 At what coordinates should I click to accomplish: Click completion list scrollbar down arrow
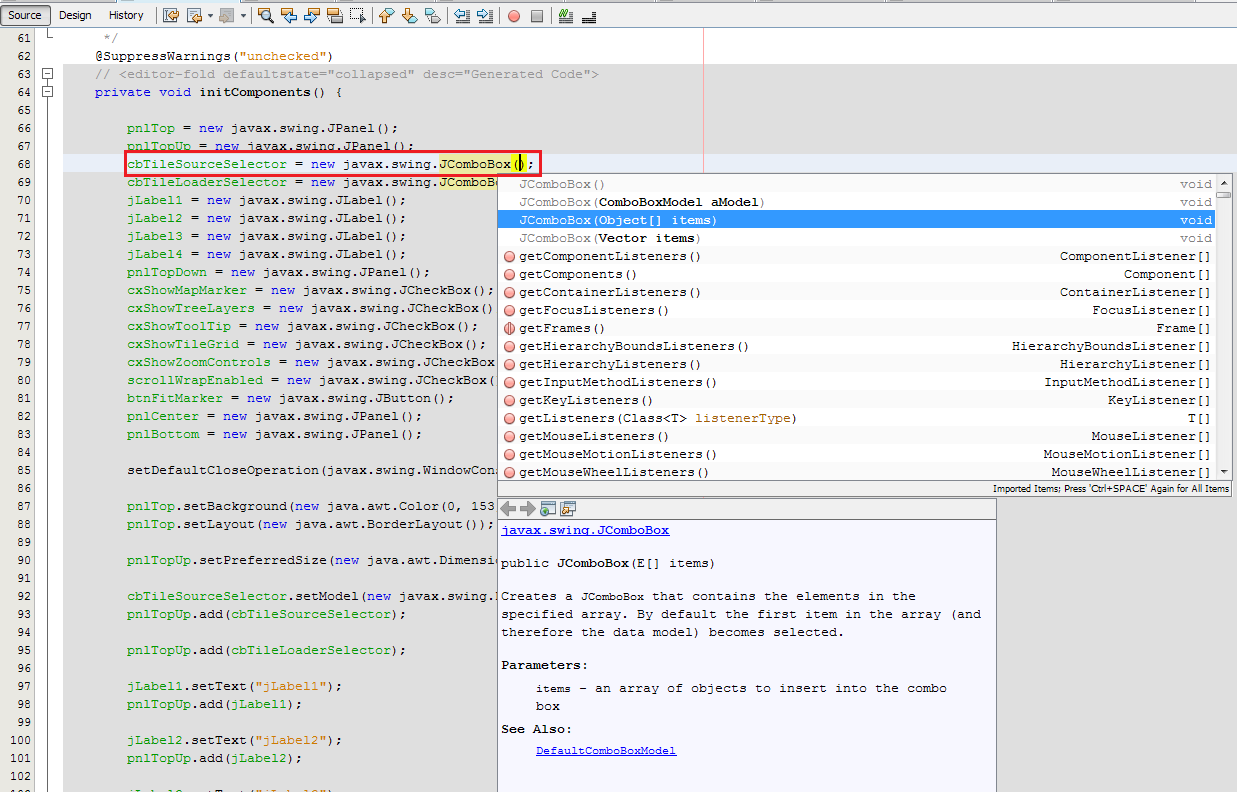click(1224, 472)
